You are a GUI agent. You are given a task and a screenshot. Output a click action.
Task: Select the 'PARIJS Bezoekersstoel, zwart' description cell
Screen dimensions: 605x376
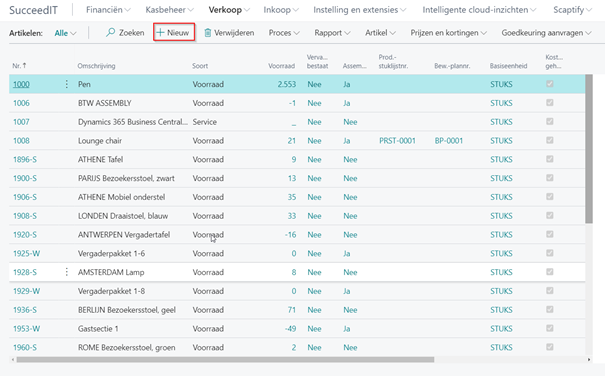(126, 178)
